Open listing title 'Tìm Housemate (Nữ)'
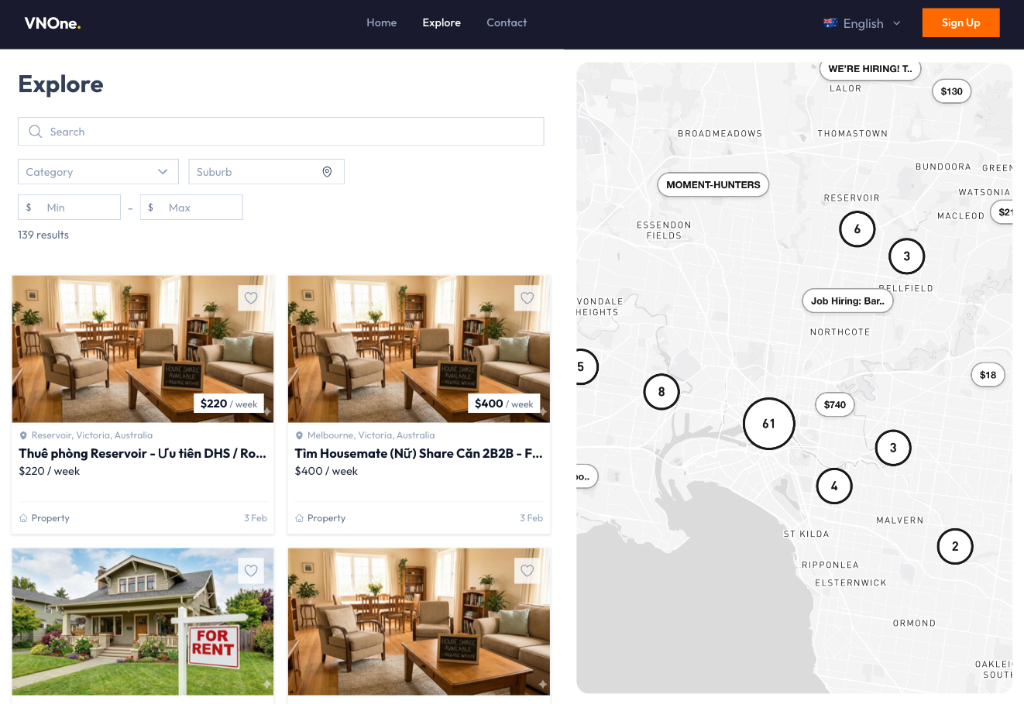 pyautogui.click(x=419, y=453)
